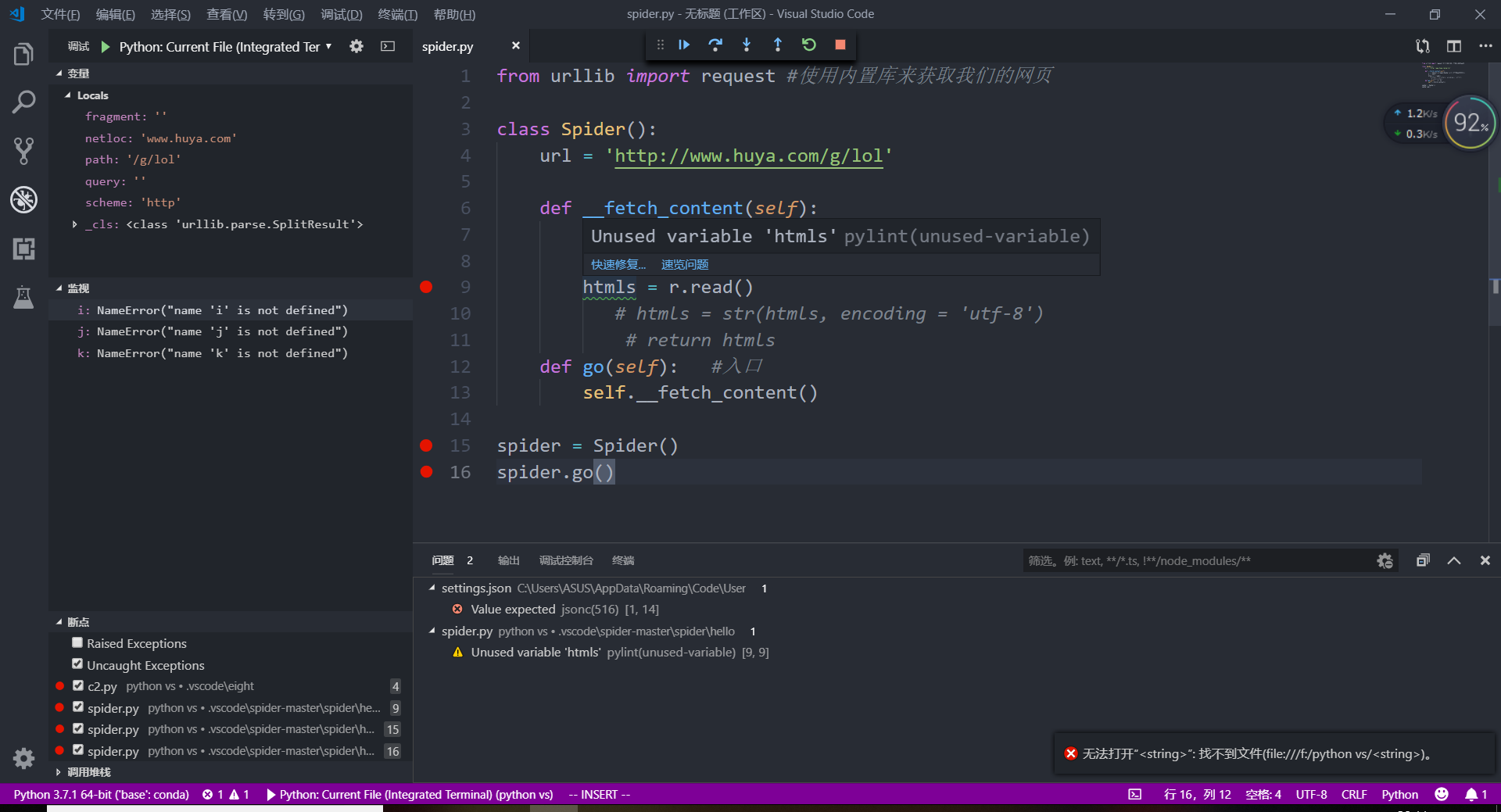Collapse all in problems panel

point(1423,560)
